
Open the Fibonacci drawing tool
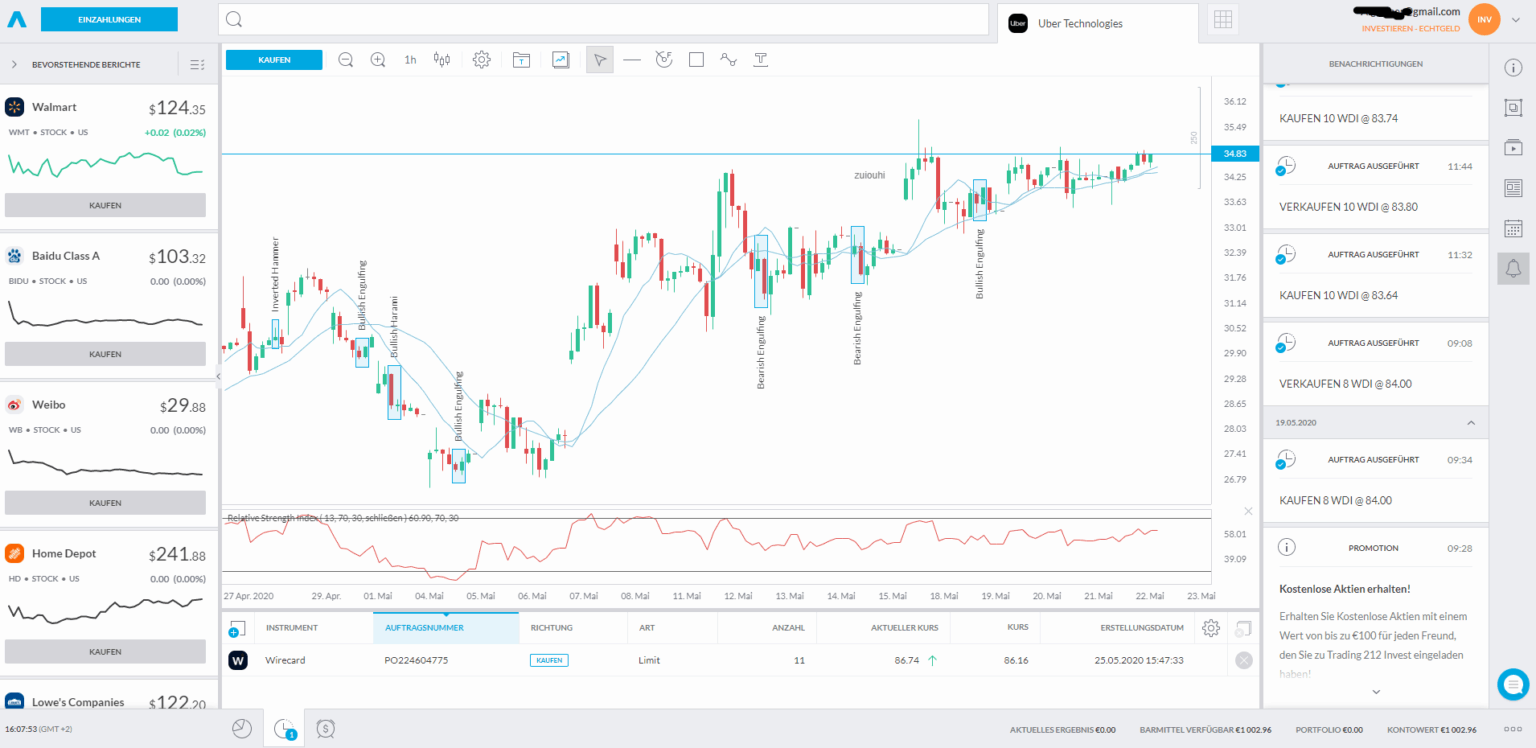click(x=664, y=59)
